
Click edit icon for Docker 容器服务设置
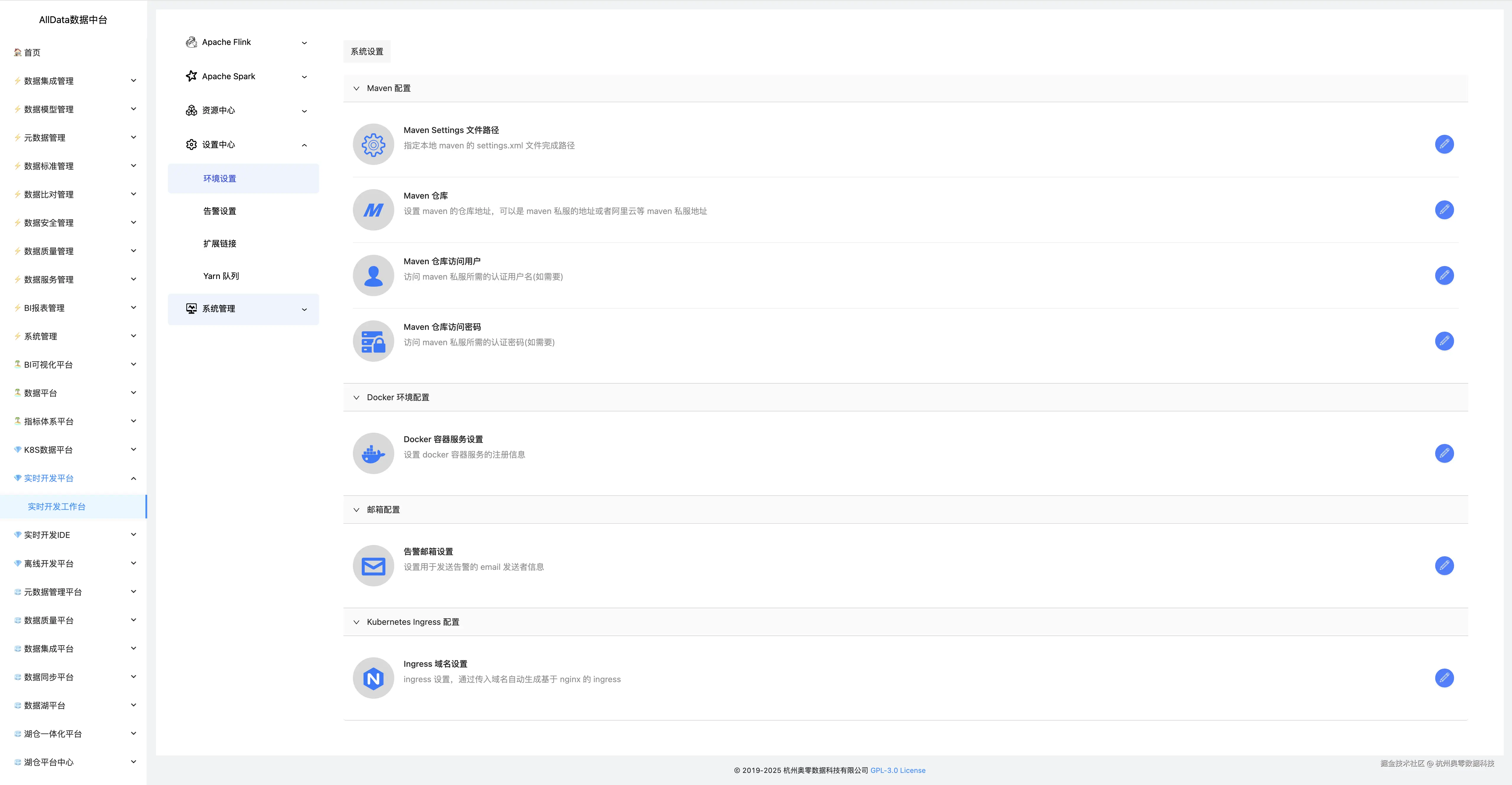1444,453
